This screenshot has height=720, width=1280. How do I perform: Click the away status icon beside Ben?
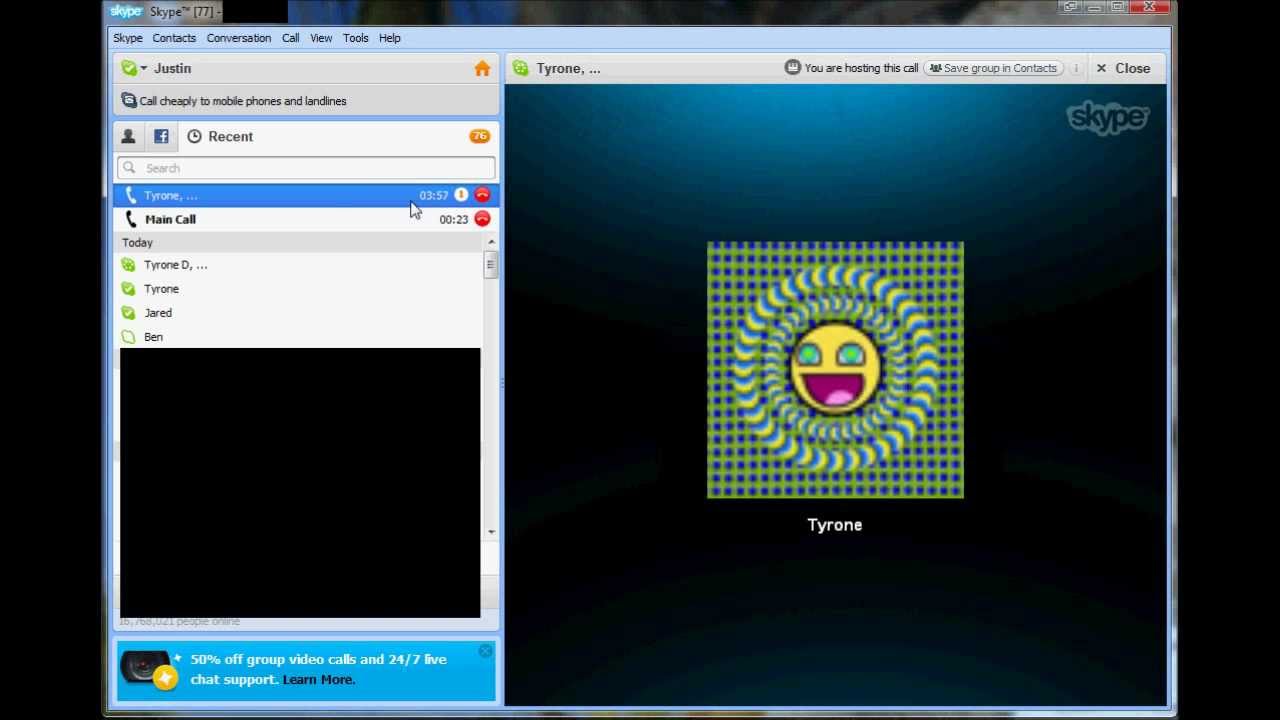click(128, 337)
